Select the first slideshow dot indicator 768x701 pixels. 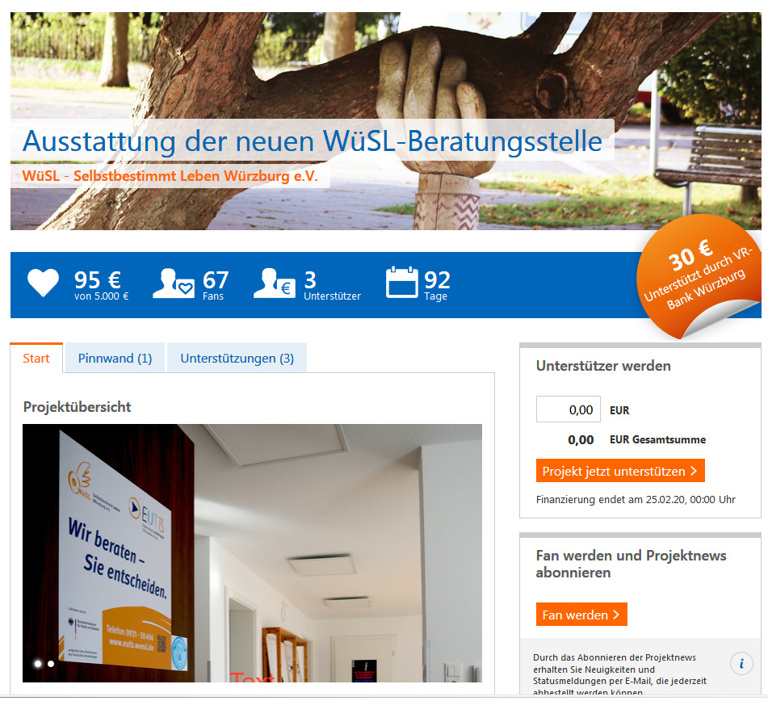point(38,663)
